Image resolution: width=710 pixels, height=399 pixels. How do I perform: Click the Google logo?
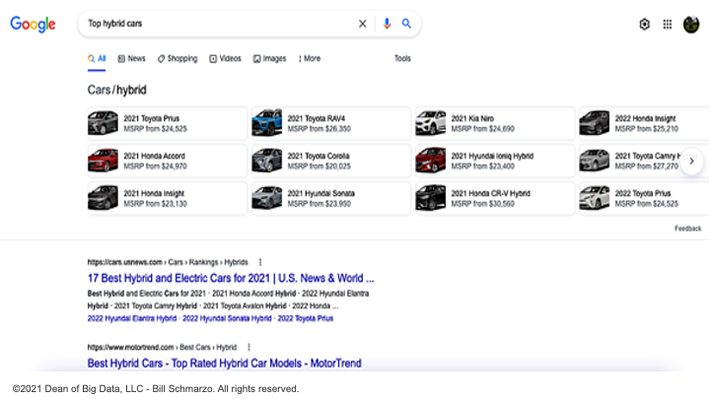33,24
